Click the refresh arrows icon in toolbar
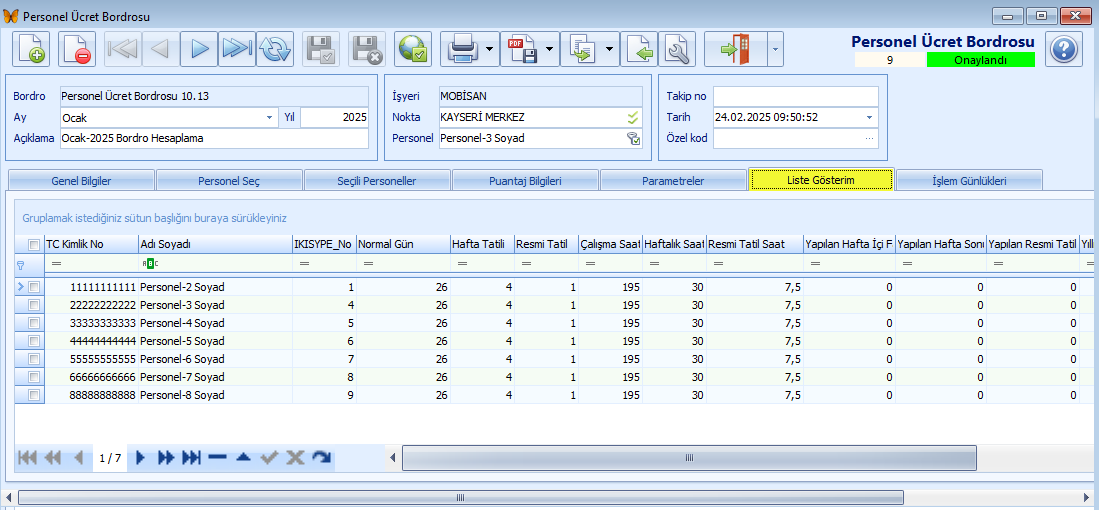This screenshot has width=1099, height=510. 275,49
